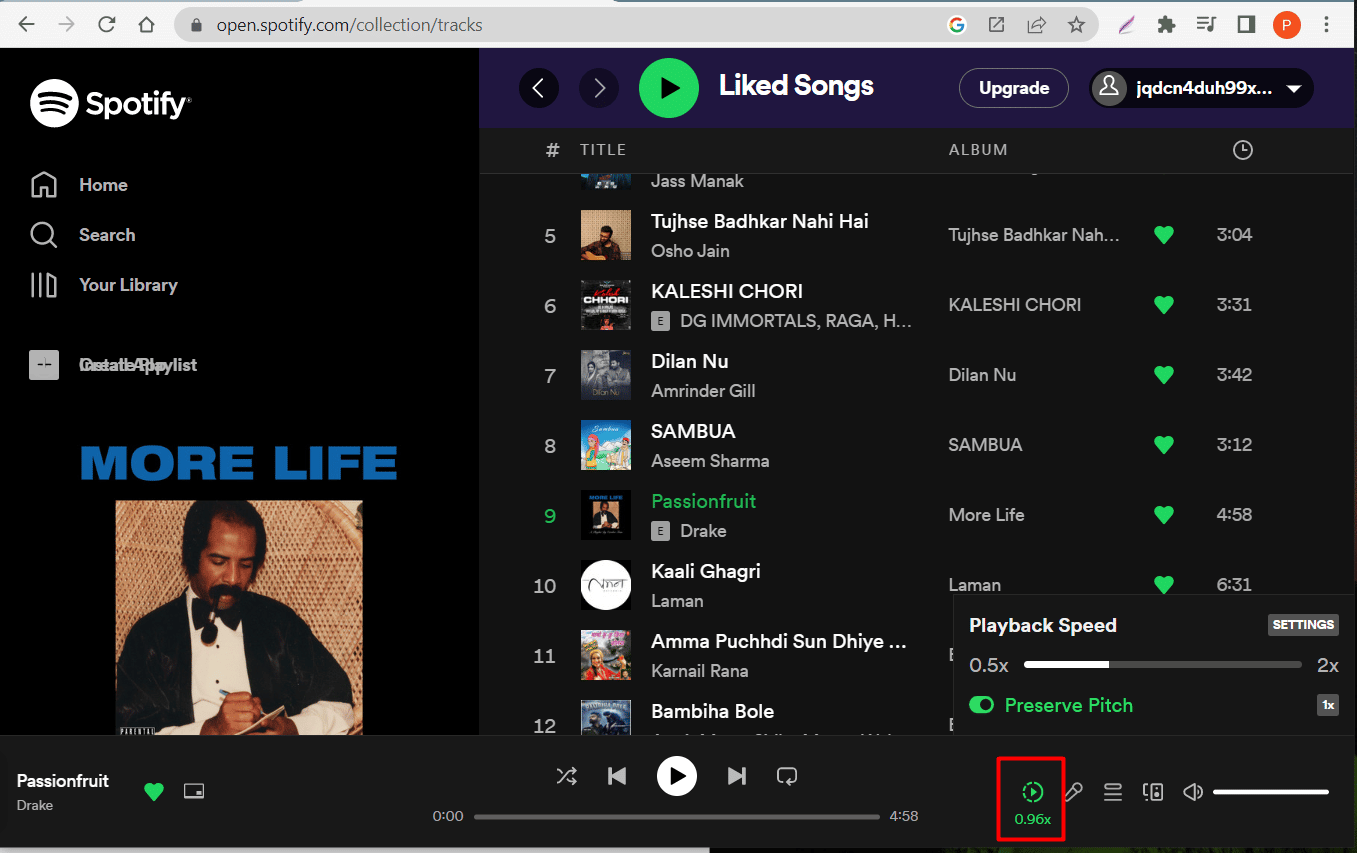Open SETTINGS in the Playback Speed popup
The width and height of the screenshot is (1357, 853).
point(1302,624)
